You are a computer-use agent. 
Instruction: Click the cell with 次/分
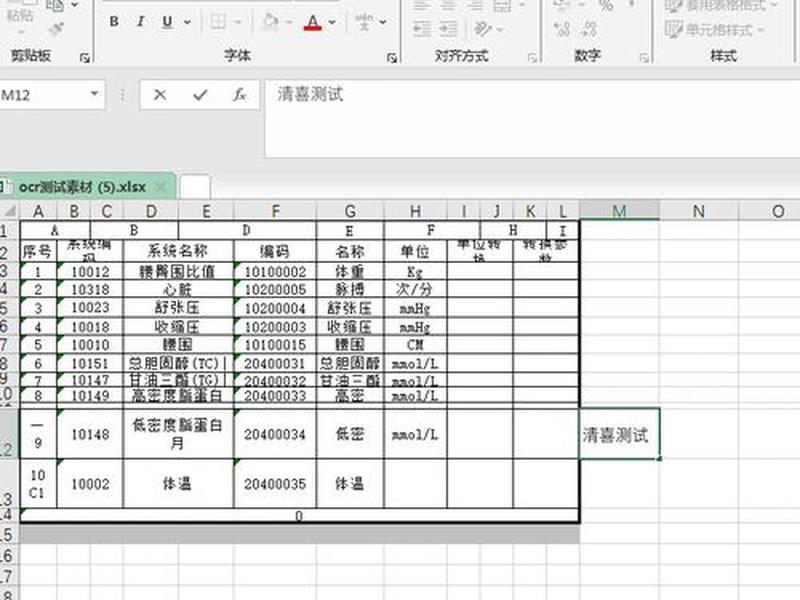coord(415,289)
